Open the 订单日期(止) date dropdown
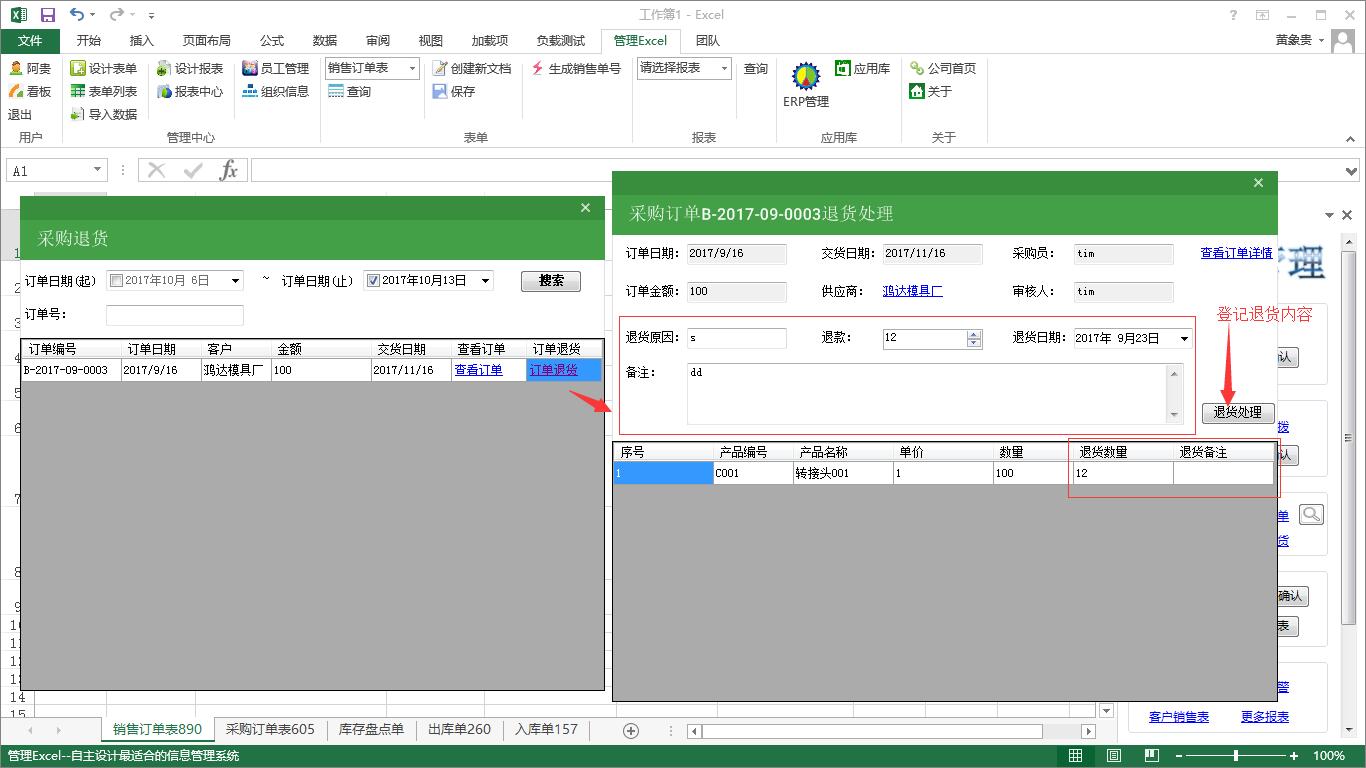The image size is (1366, 768). coord(486,281)
